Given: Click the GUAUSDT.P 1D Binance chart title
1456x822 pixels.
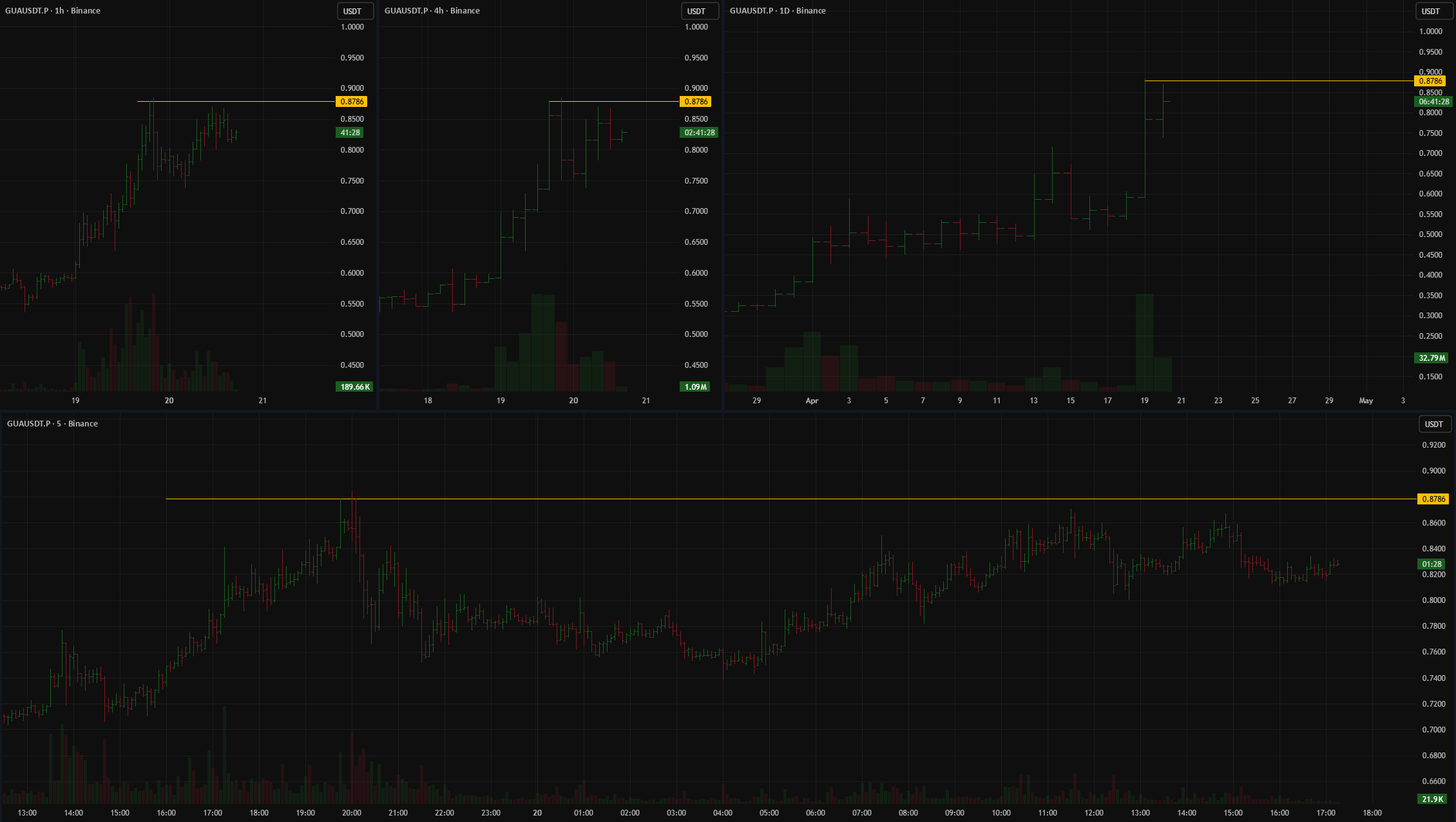Looking at the screenshot, I should [x=777, y=11].
